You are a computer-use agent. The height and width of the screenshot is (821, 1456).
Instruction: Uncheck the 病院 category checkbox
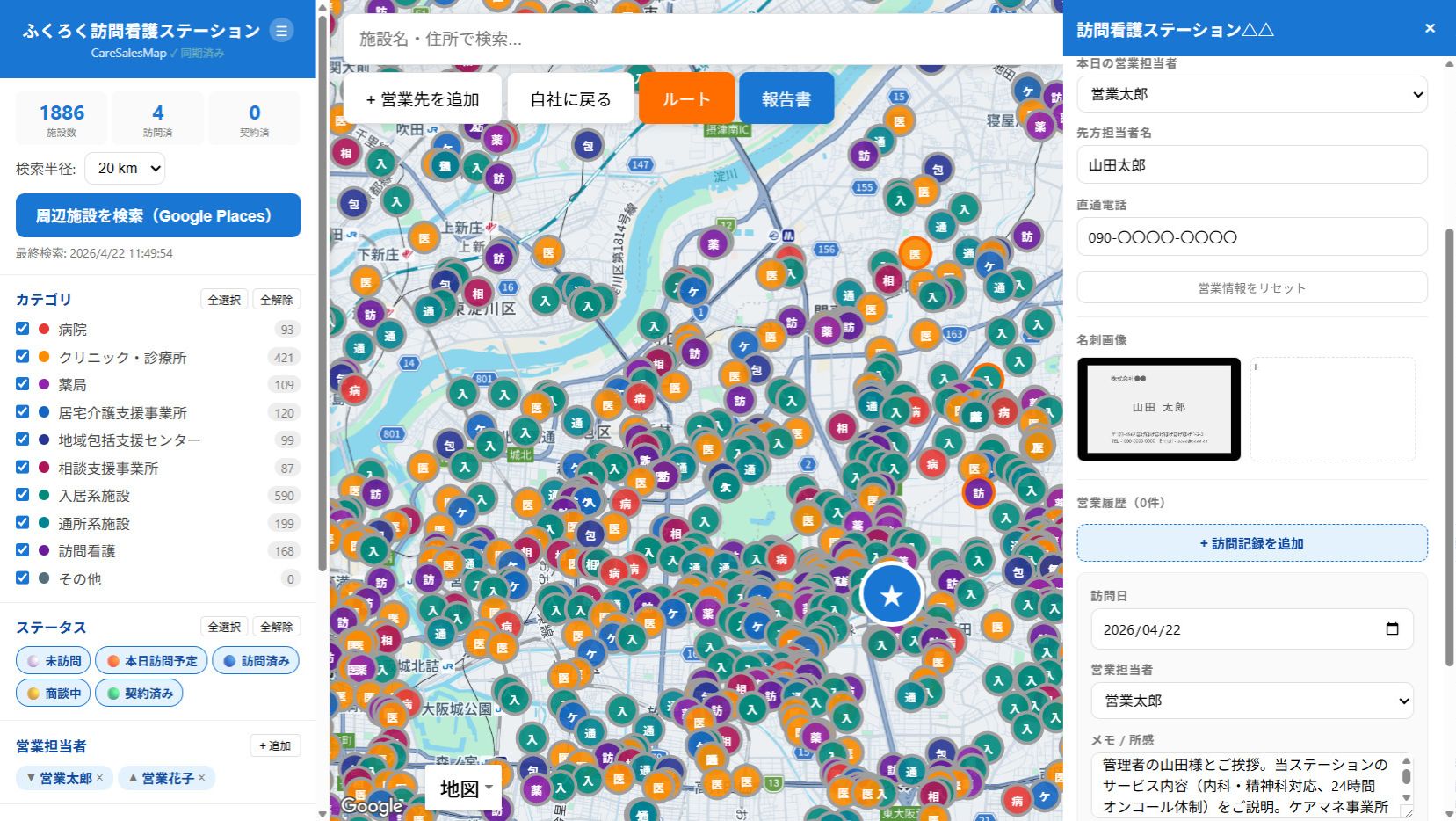point(23,329)
